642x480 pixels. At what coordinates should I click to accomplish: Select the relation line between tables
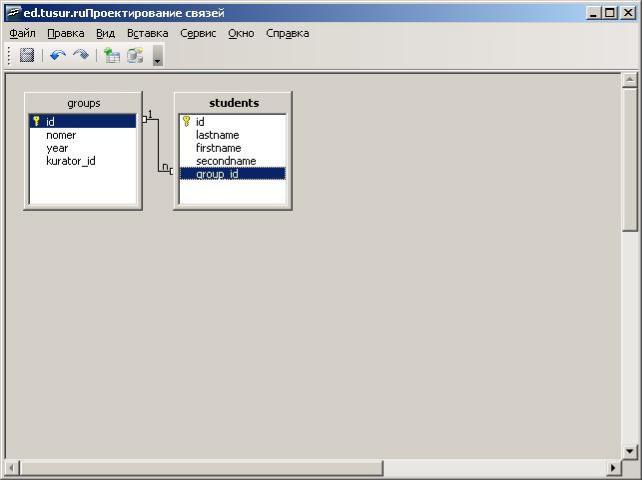(x=158, y=145)
